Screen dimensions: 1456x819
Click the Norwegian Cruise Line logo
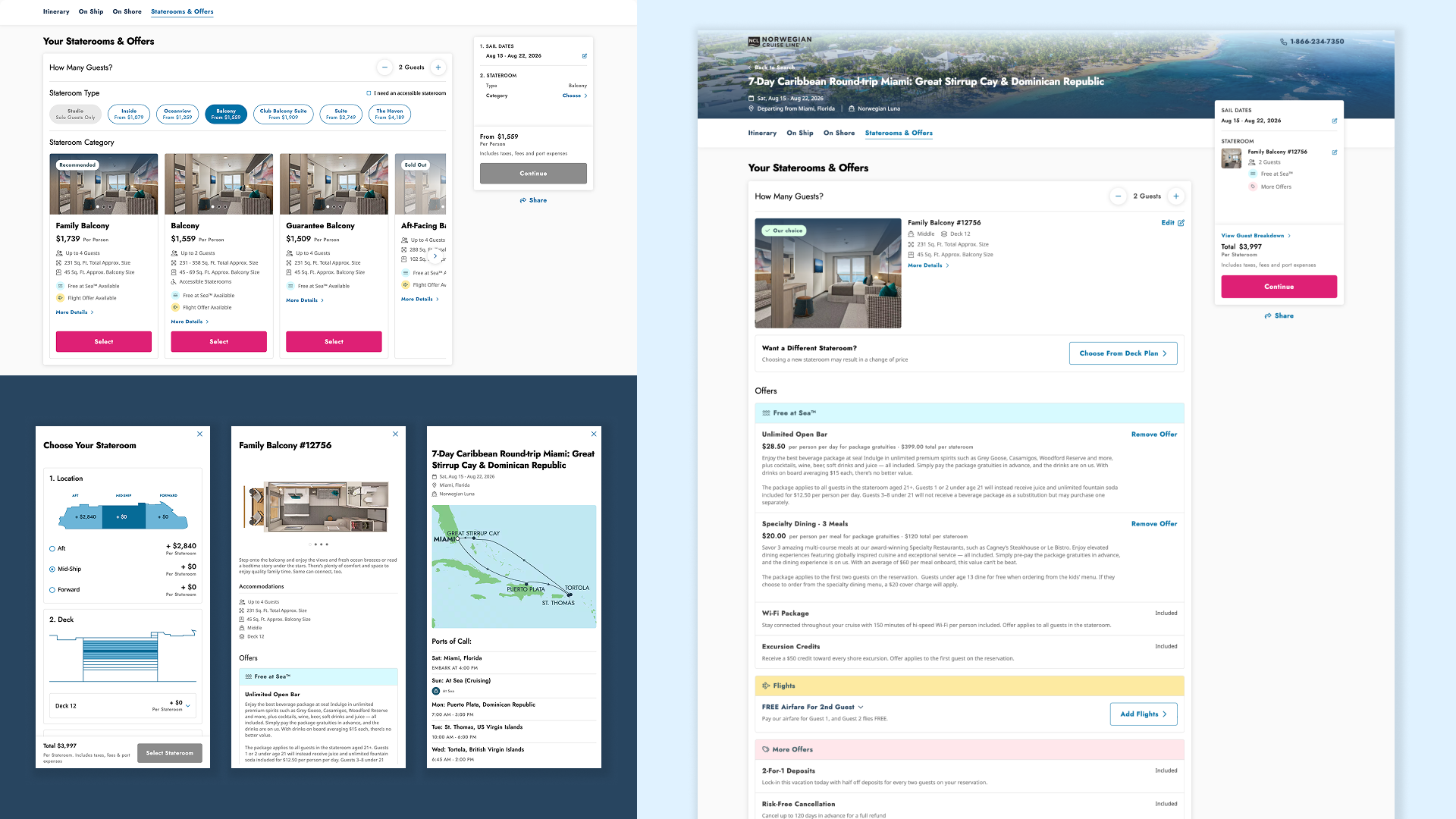pyautogui.click(x=780, y=42)
